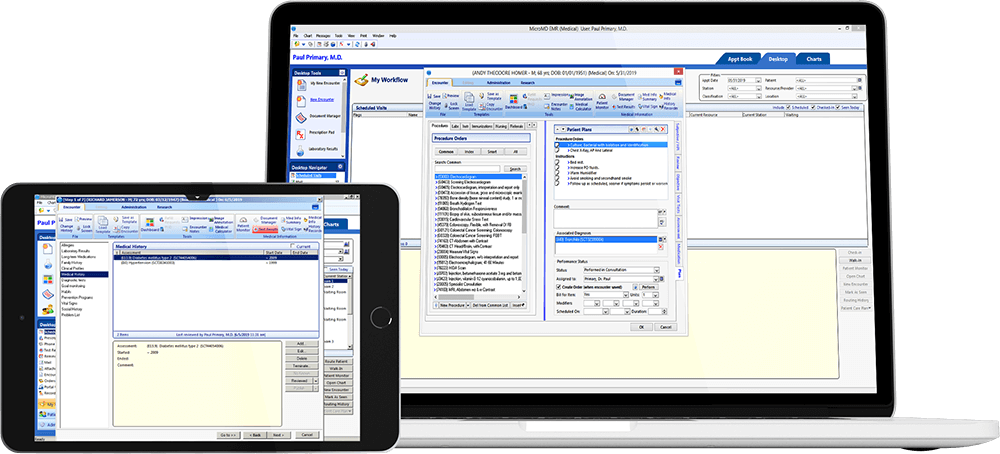
Task: Click the Perform button
Action: 649,288
